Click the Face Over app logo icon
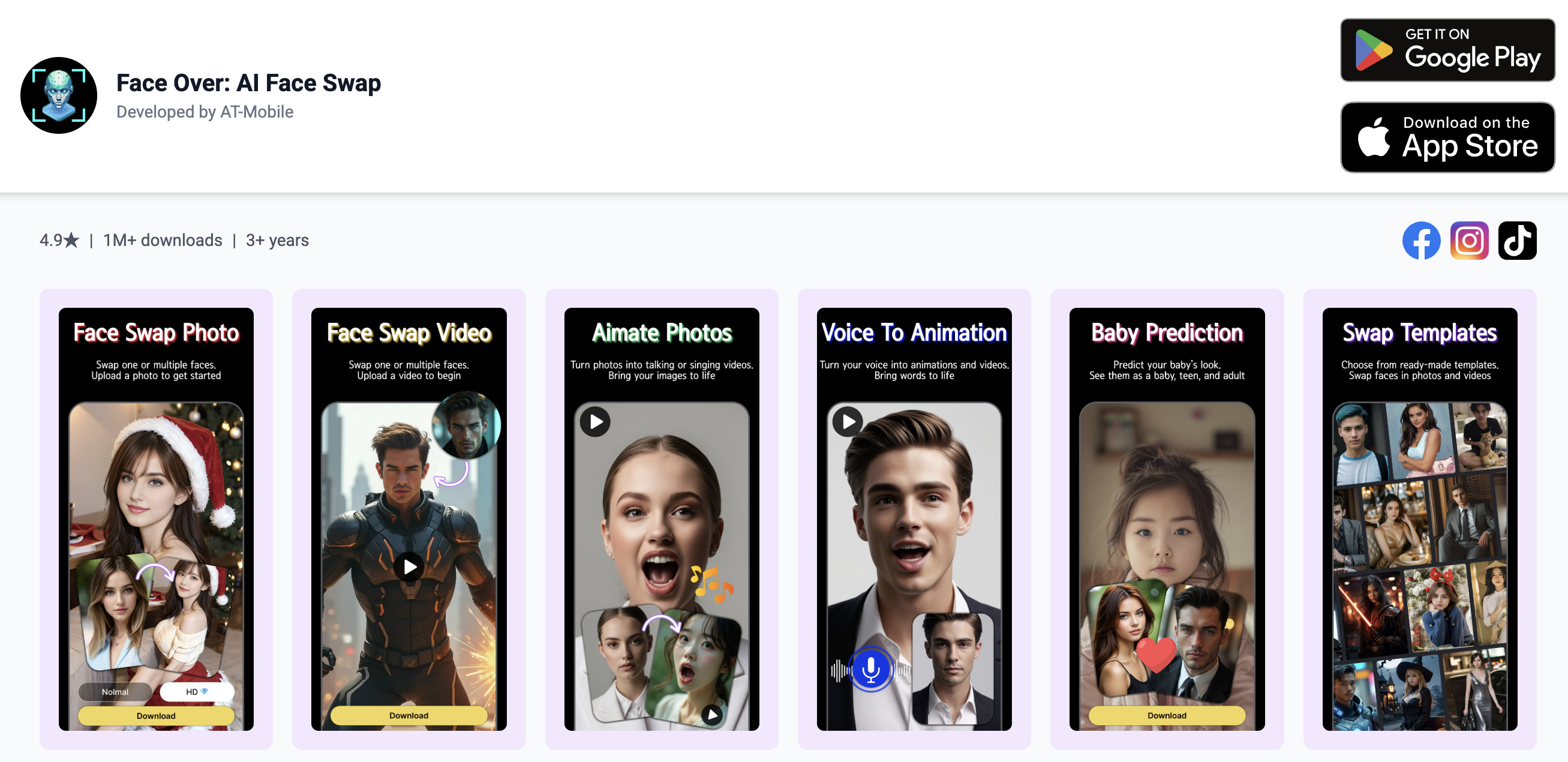Screen dimensions: 1568x762 [x=58, y=95]
